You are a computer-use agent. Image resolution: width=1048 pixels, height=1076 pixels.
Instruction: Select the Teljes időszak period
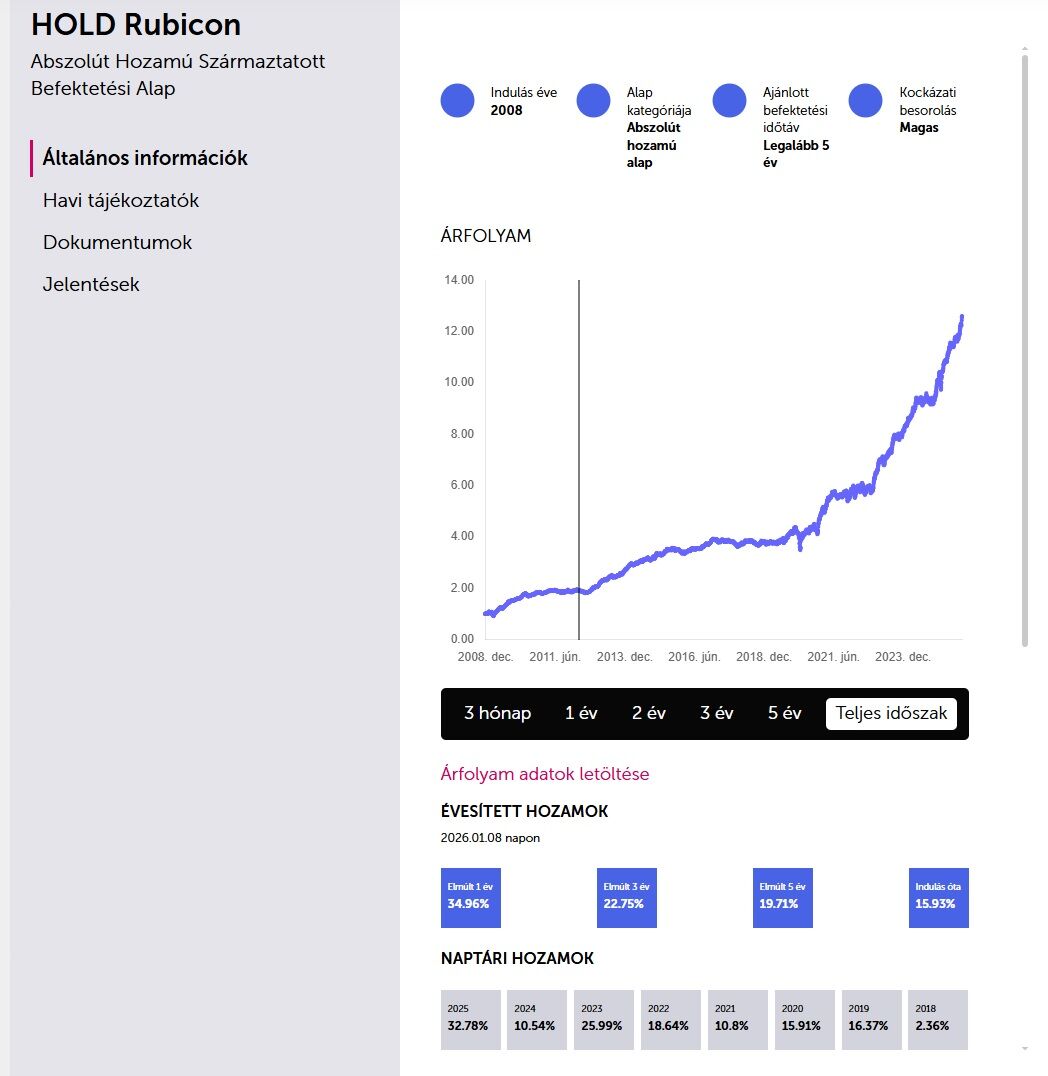point(891,714)
